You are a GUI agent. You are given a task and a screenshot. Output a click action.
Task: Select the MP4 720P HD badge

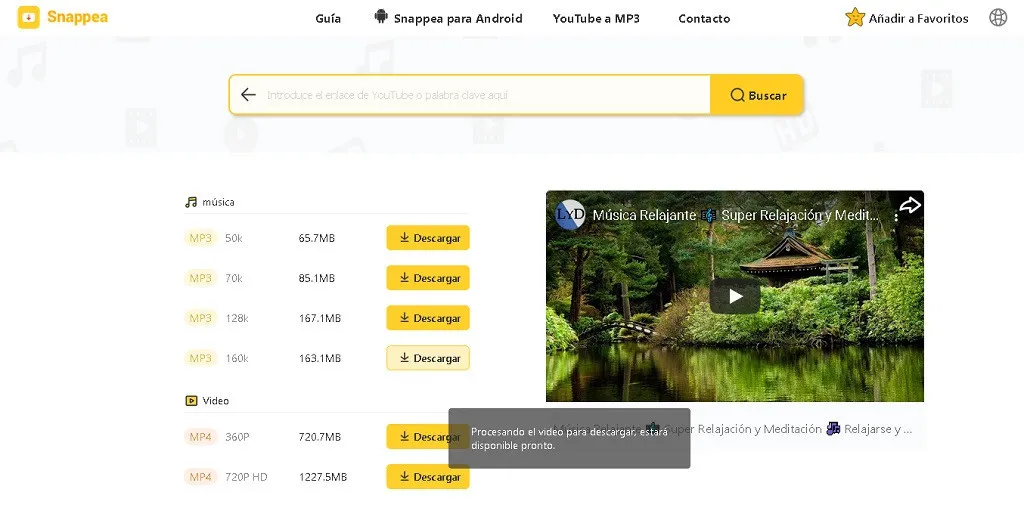(201, 477)
